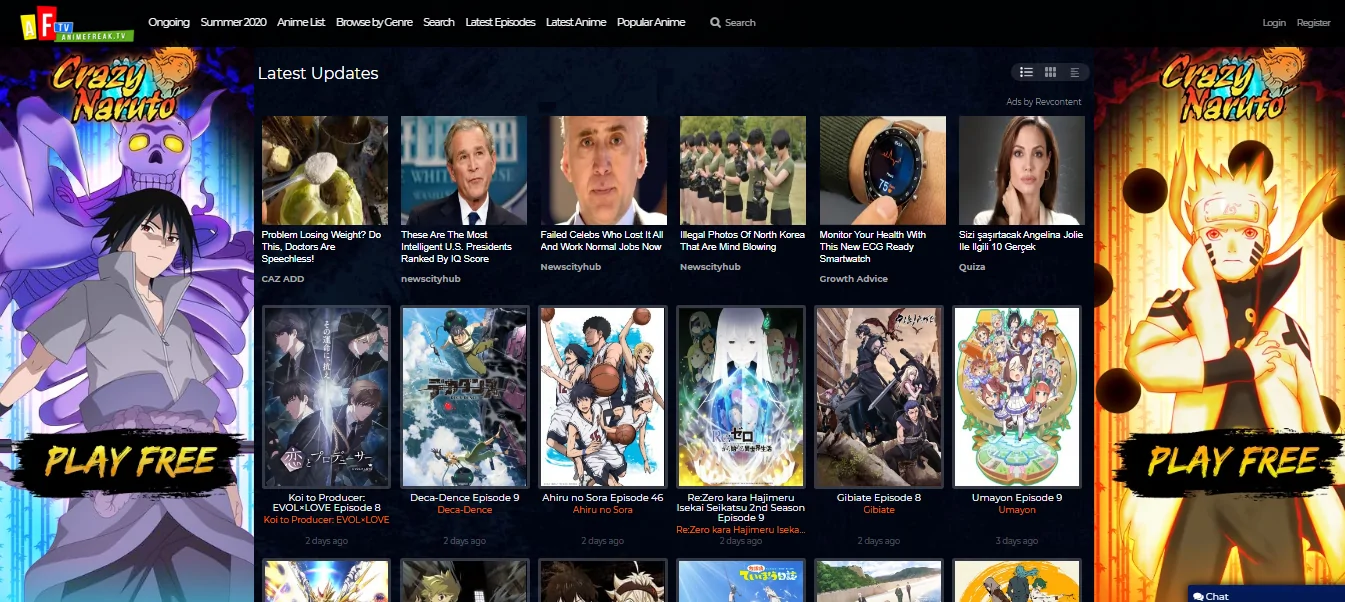The image size is (1345, 602).
Task: Open the Failed Celebs ad image
Action: (604, 170)
